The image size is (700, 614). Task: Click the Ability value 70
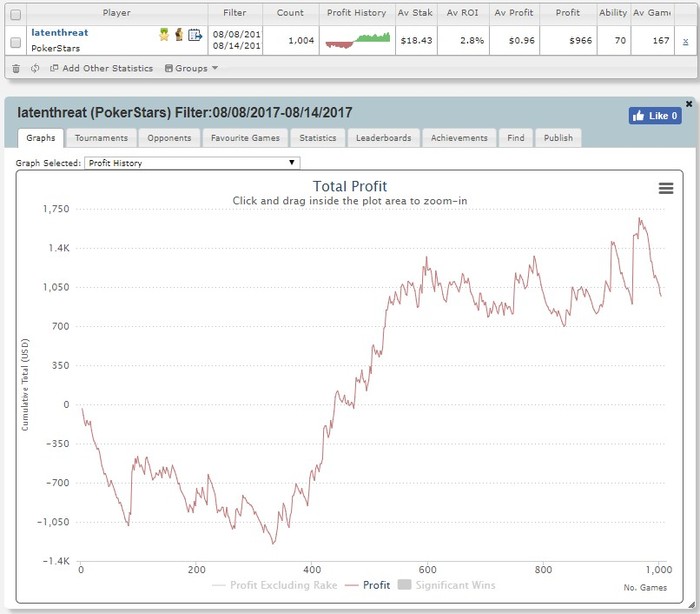620,41
